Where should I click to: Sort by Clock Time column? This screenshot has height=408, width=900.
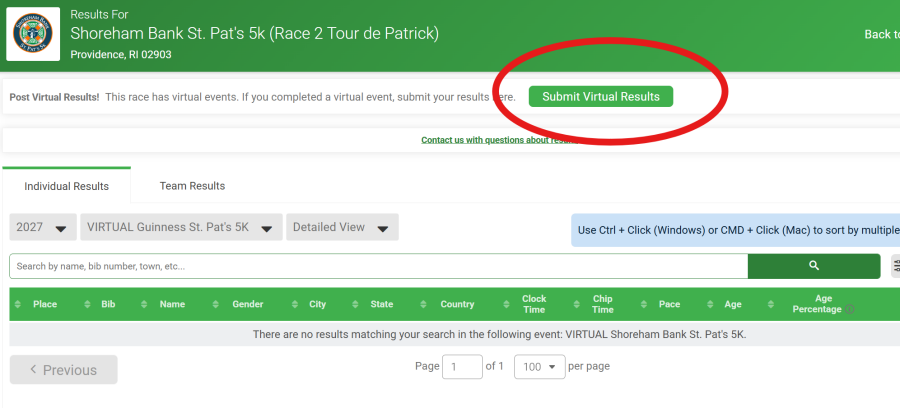click(534, 304)
